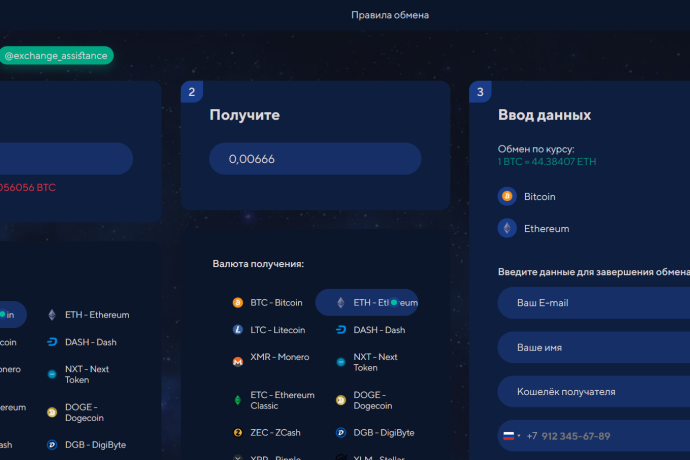Click the Dogecoin icon in send currency list
The height and width of the screenshot is (460, 690).
point(52,412)
